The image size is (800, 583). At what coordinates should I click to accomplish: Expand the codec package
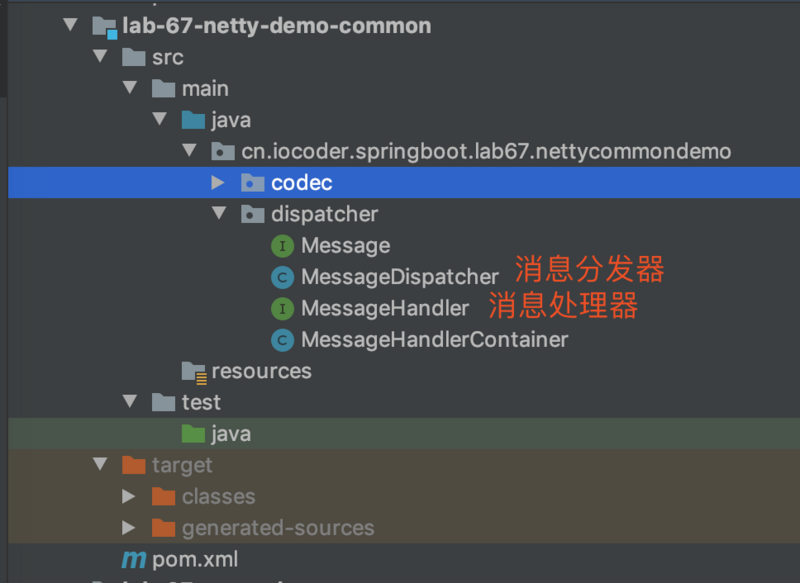(x=217, y=182)
